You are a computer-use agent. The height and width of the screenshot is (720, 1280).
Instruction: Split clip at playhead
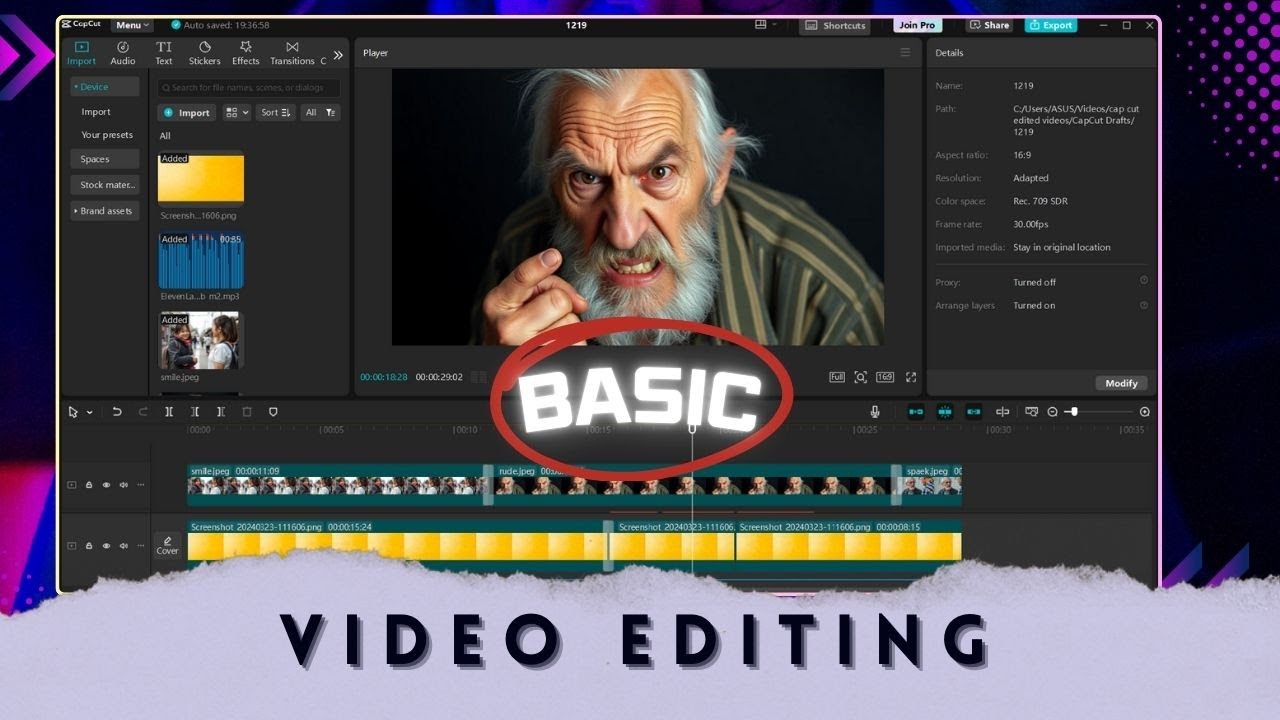(169, 412)
